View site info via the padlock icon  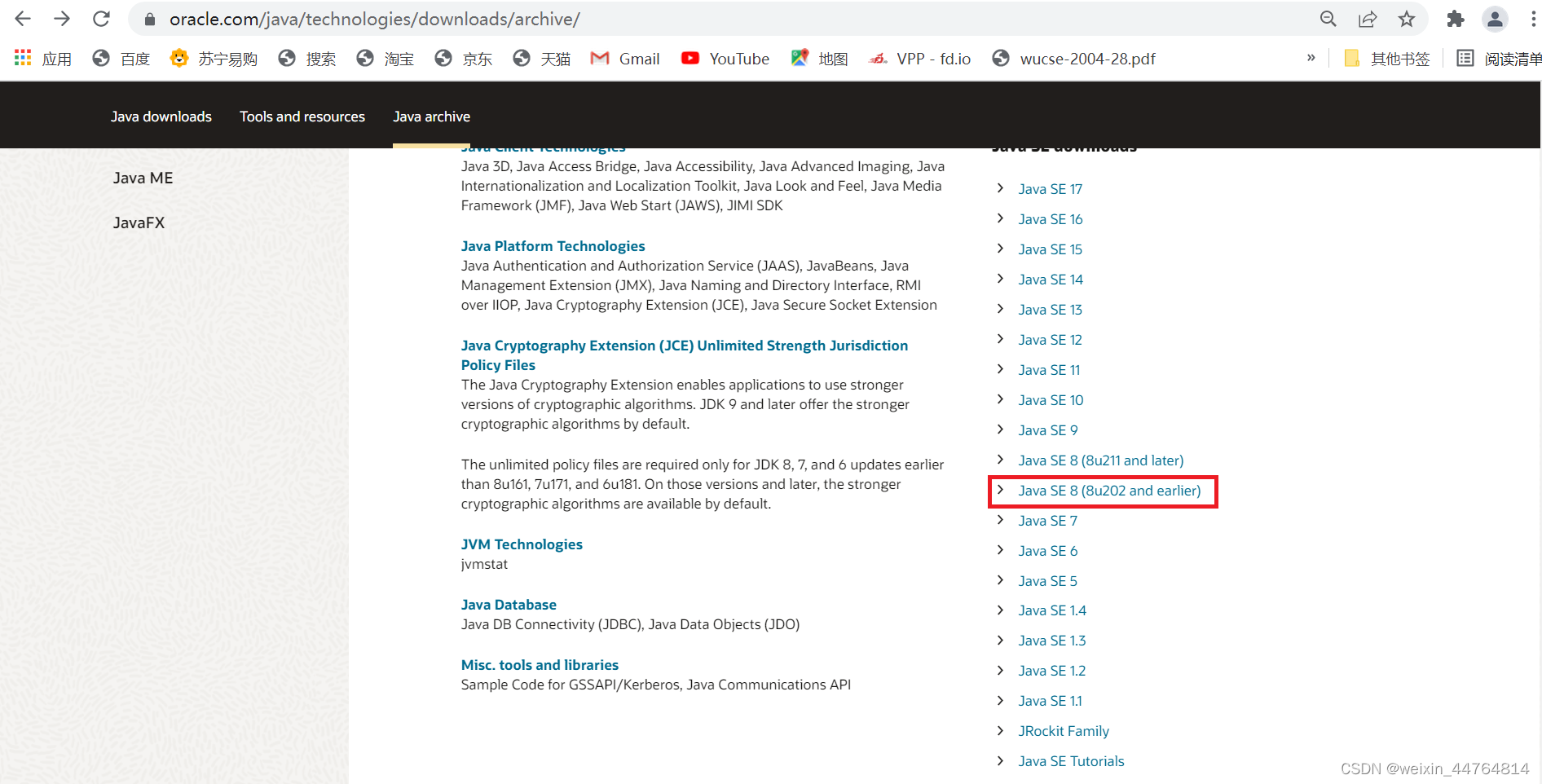[149, 19]
